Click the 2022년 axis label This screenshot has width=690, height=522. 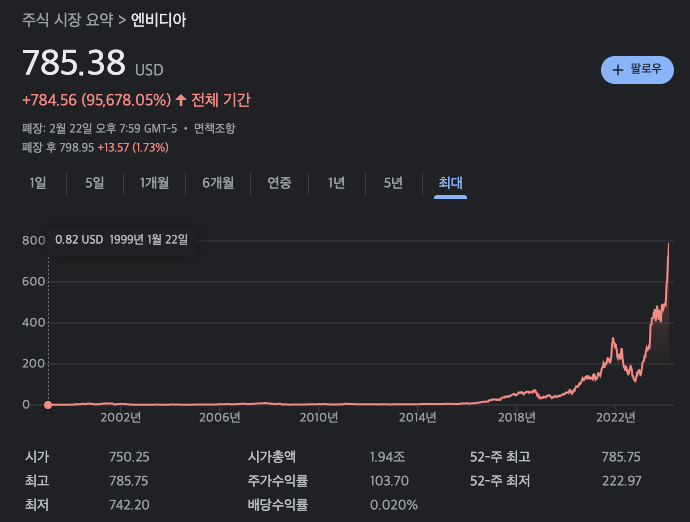616,417
